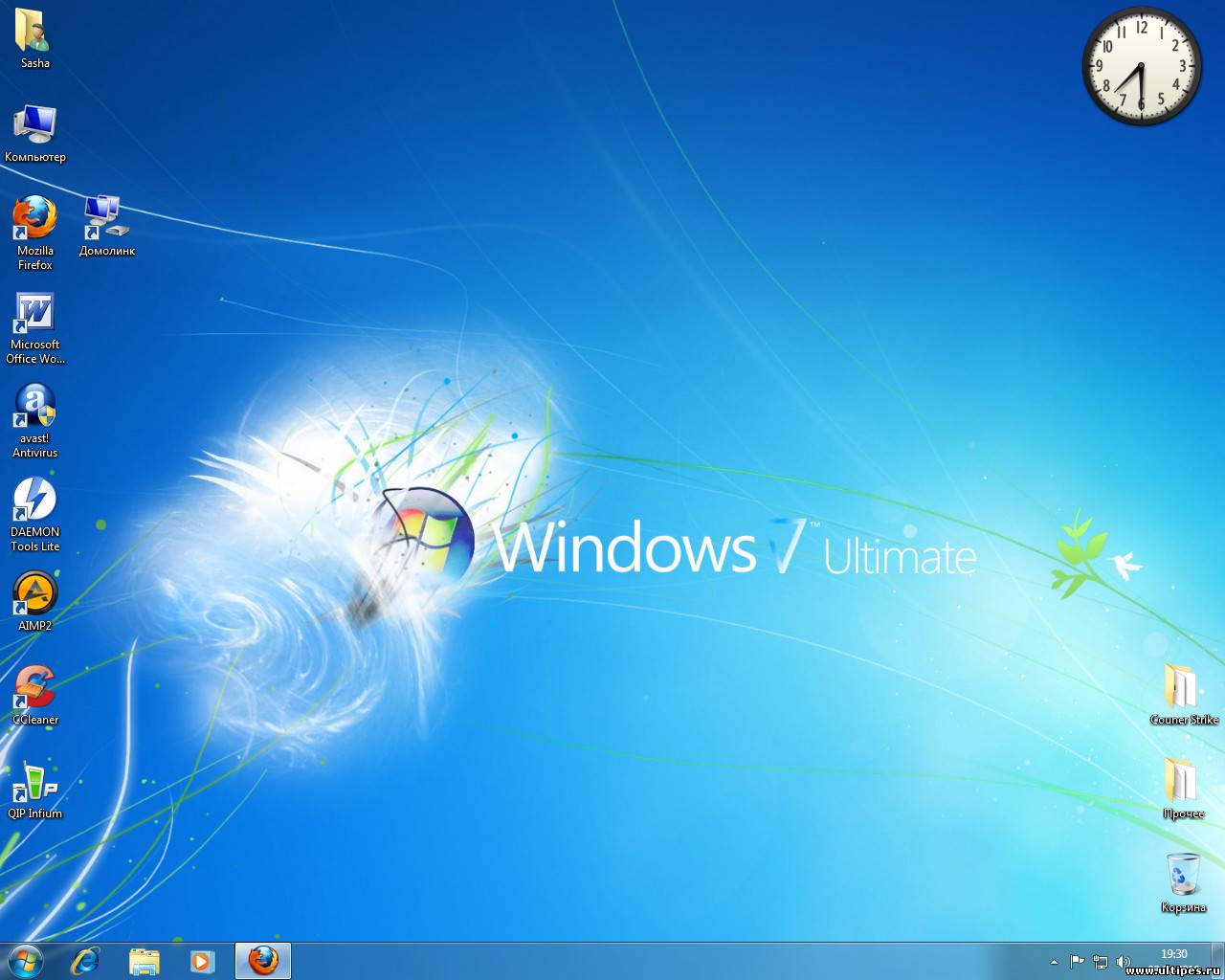Launch Windows Media Player from taskbar
The height and width of the screenshot is (980, 1225).
pos(202,961)
